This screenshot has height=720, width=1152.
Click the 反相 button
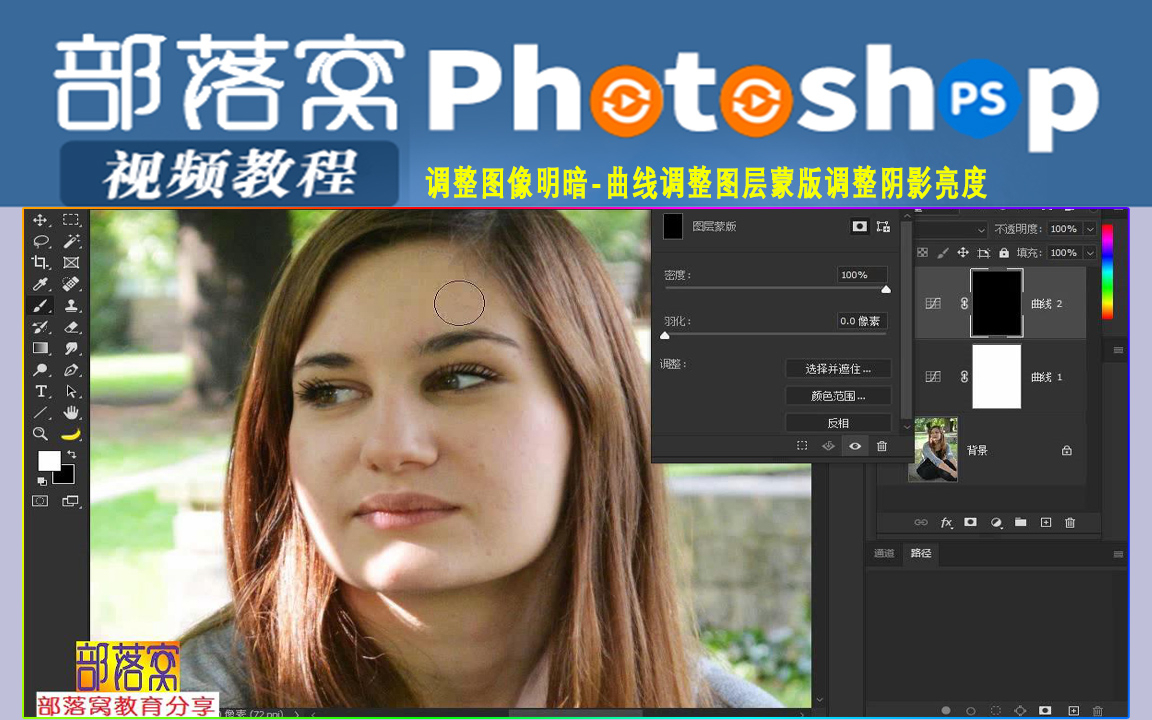pyautogui.click(x=837, y=423)
